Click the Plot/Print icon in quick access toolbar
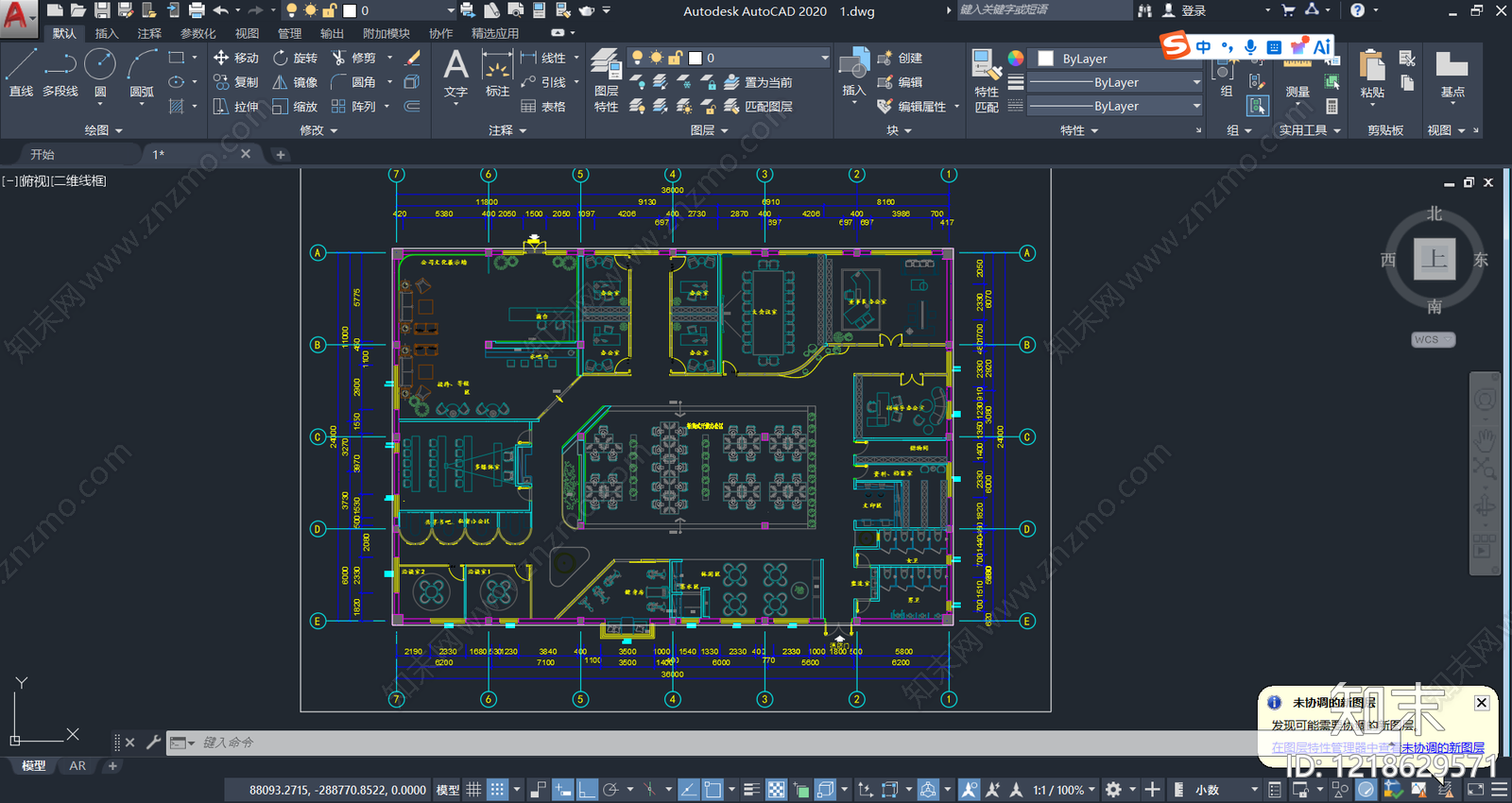Screen dimensions: 1512x803 197,10
